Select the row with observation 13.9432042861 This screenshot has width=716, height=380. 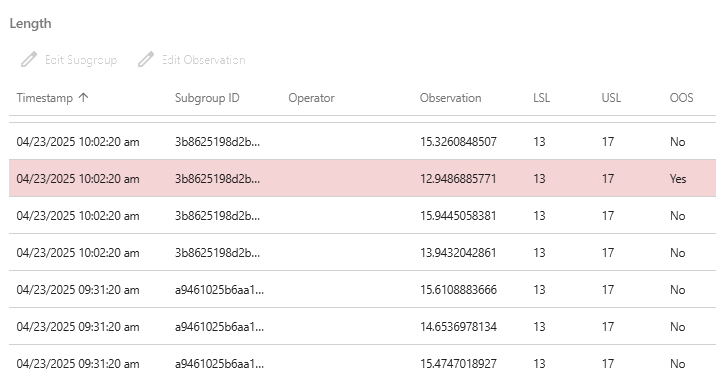point(363,253)
